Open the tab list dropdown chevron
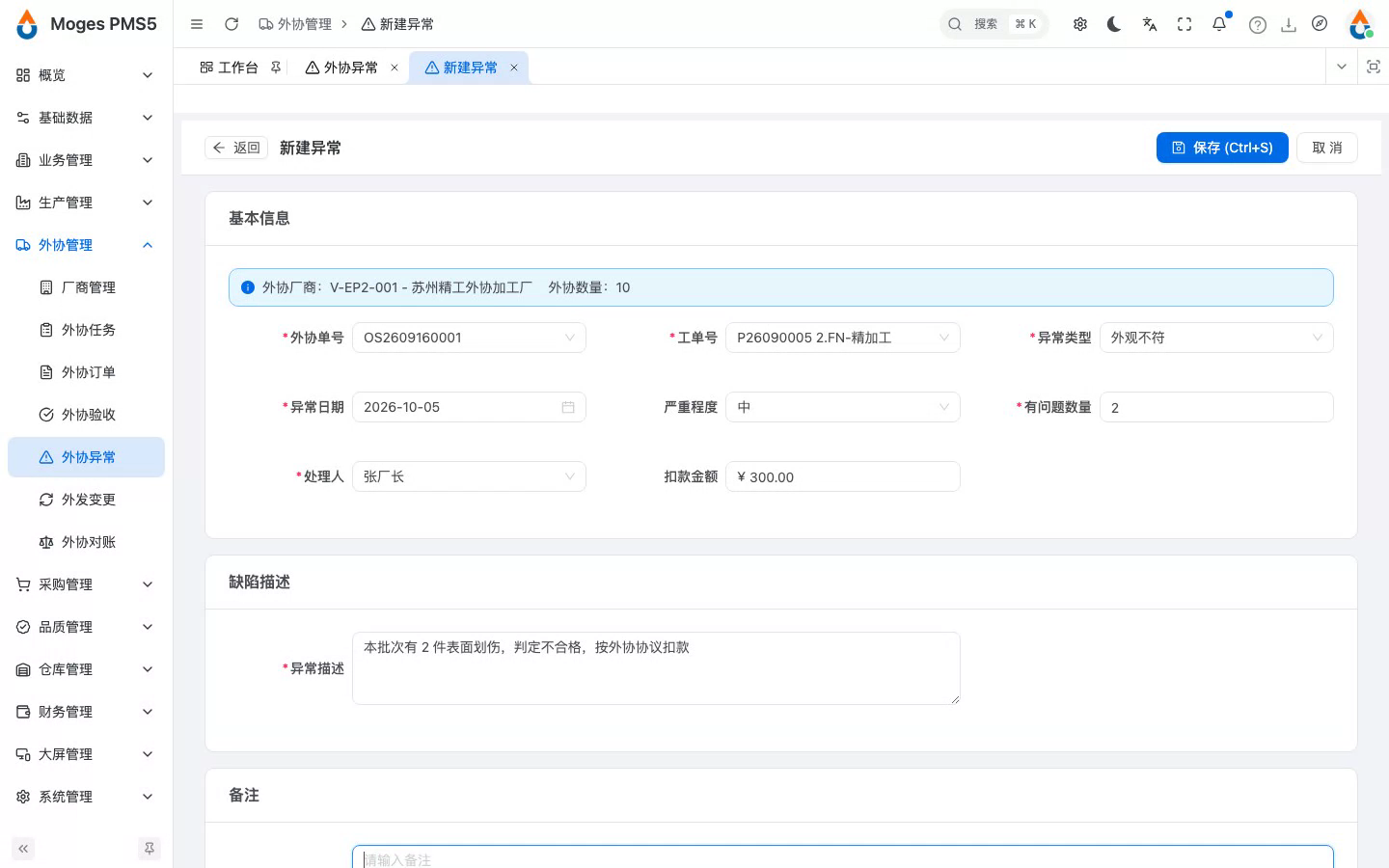This screenshot has width=1389, height=868. [1342, 67]
